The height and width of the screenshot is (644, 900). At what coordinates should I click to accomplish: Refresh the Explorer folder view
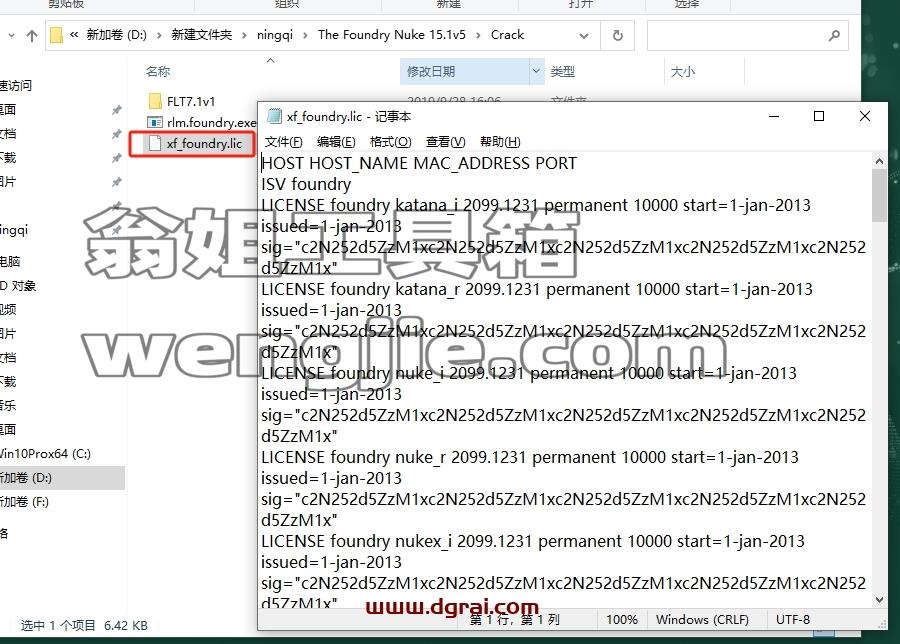(x=618, y=36)
